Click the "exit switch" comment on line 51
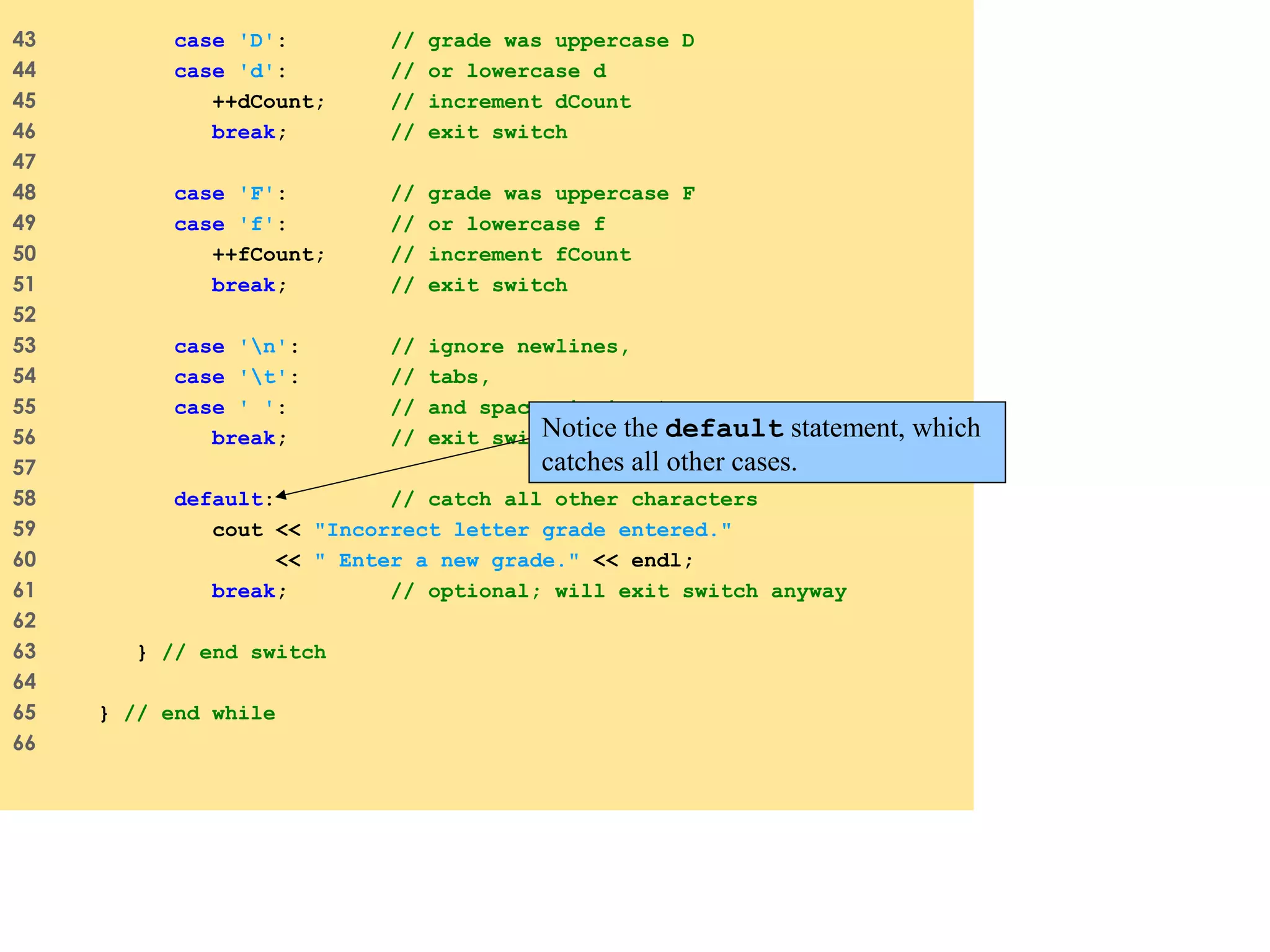Viewport: 1270px width, 952px height. [479, 285]
